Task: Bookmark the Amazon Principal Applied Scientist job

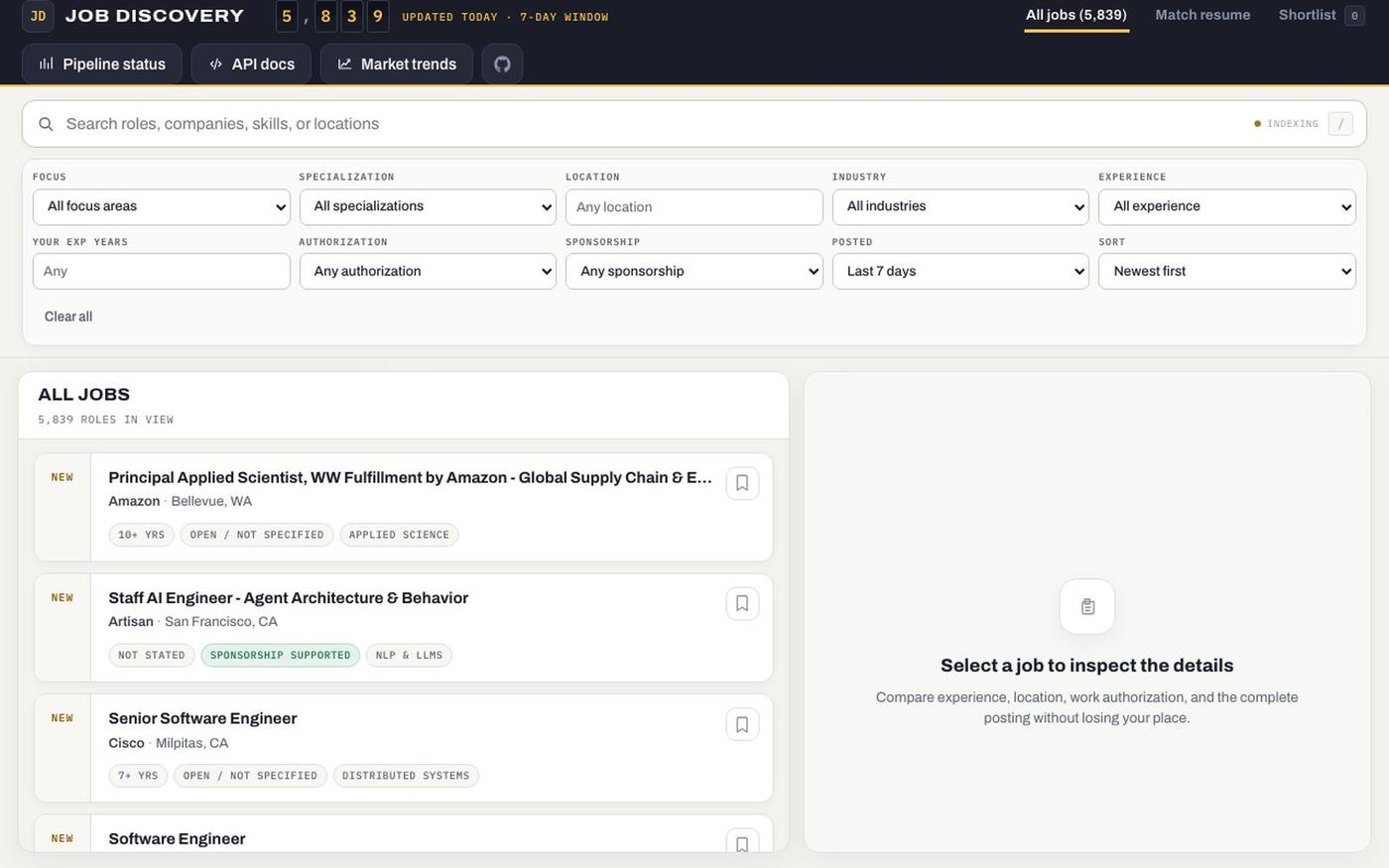Action: click(x=742, y=483)
